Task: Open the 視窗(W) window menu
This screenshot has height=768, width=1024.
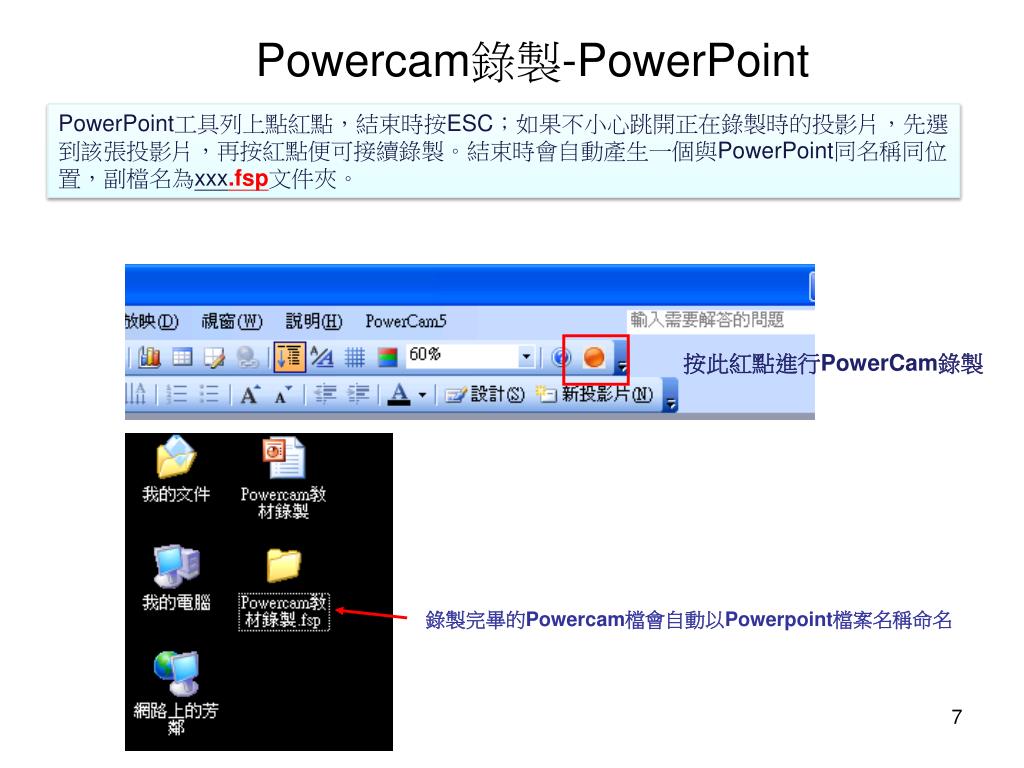Action: click(x=231, y=321)
